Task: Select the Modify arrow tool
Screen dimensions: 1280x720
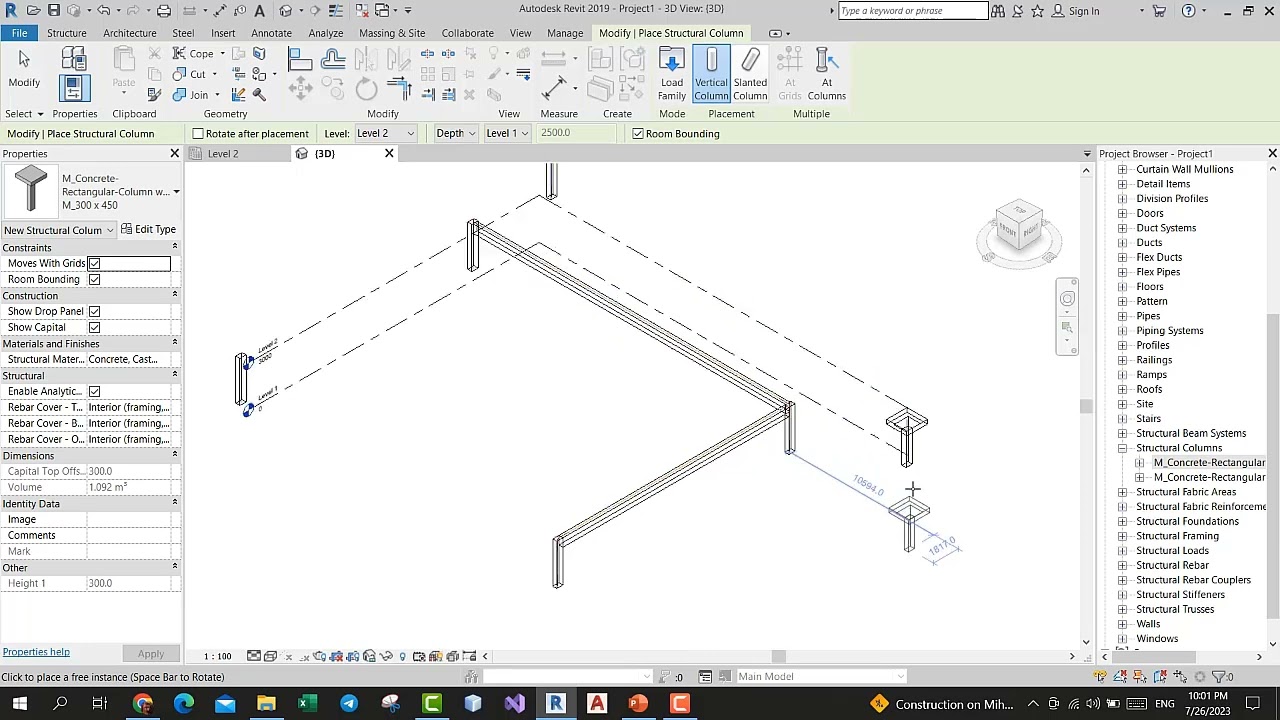Action: pos(24,70)
